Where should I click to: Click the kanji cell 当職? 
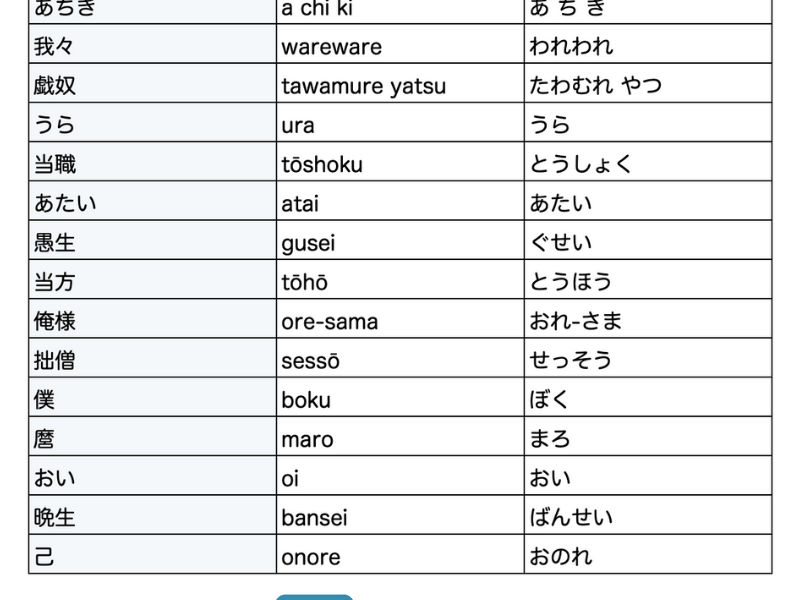152,164
